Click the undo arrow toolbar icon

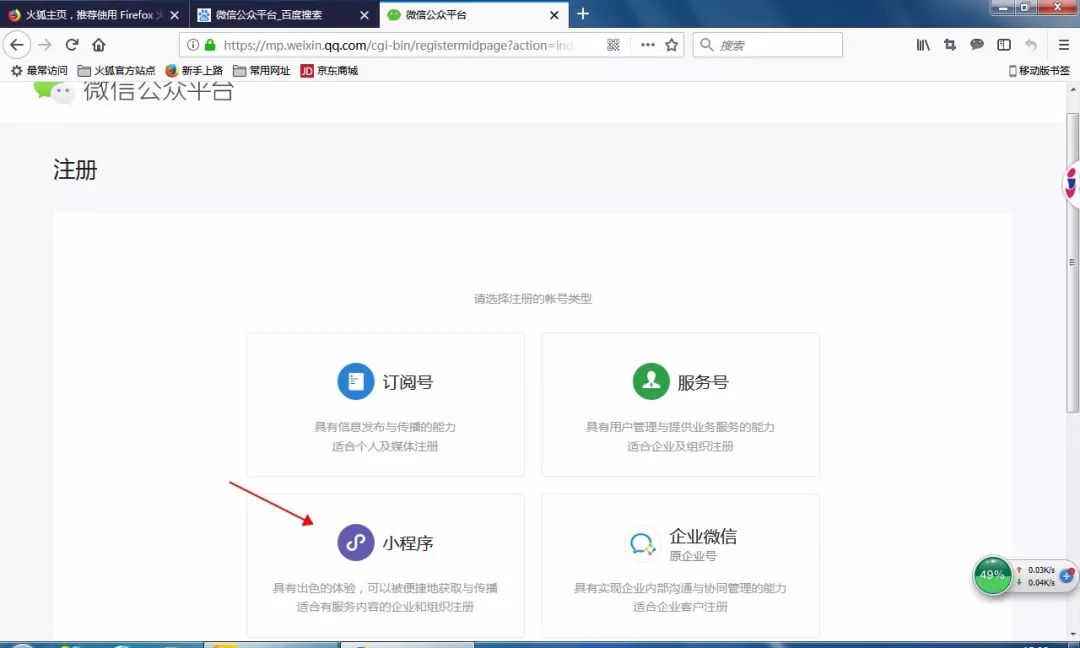[1030, 45]
